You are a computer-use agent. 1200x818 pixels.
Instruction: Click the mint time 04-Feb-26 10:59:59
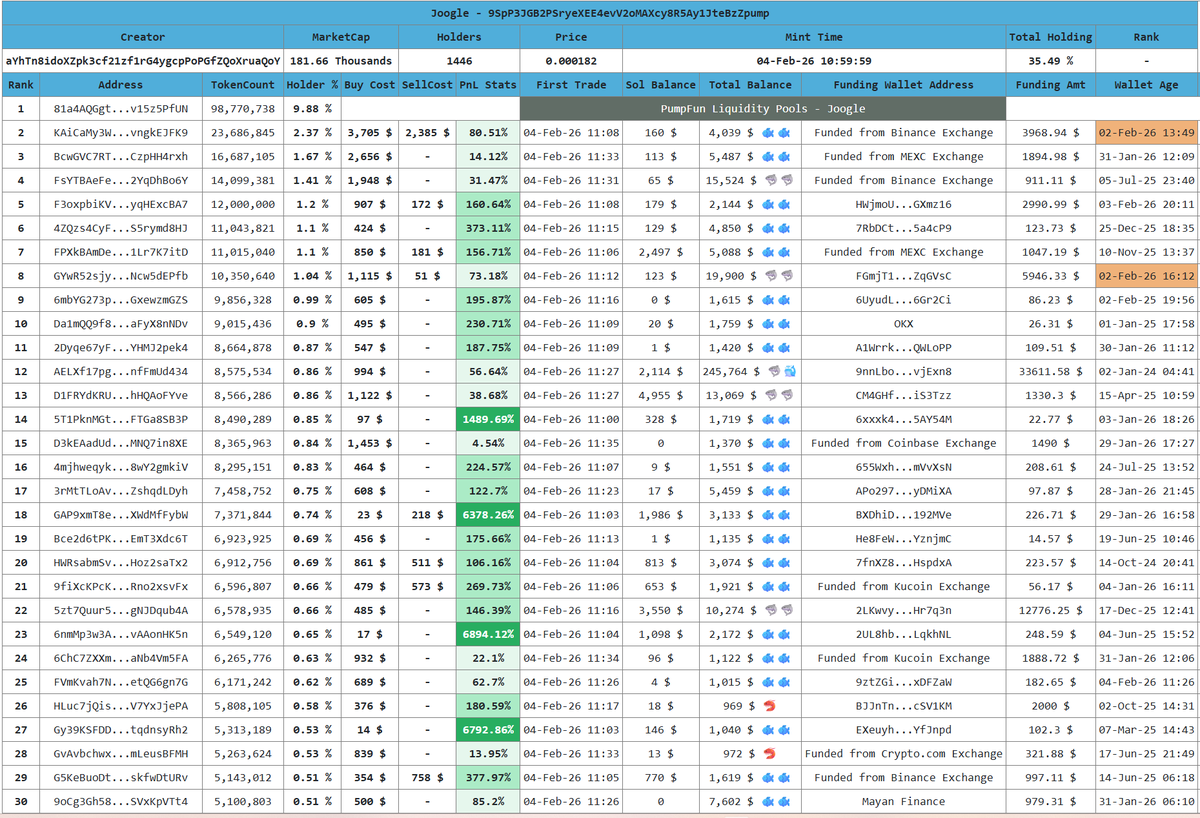(814, 61)
